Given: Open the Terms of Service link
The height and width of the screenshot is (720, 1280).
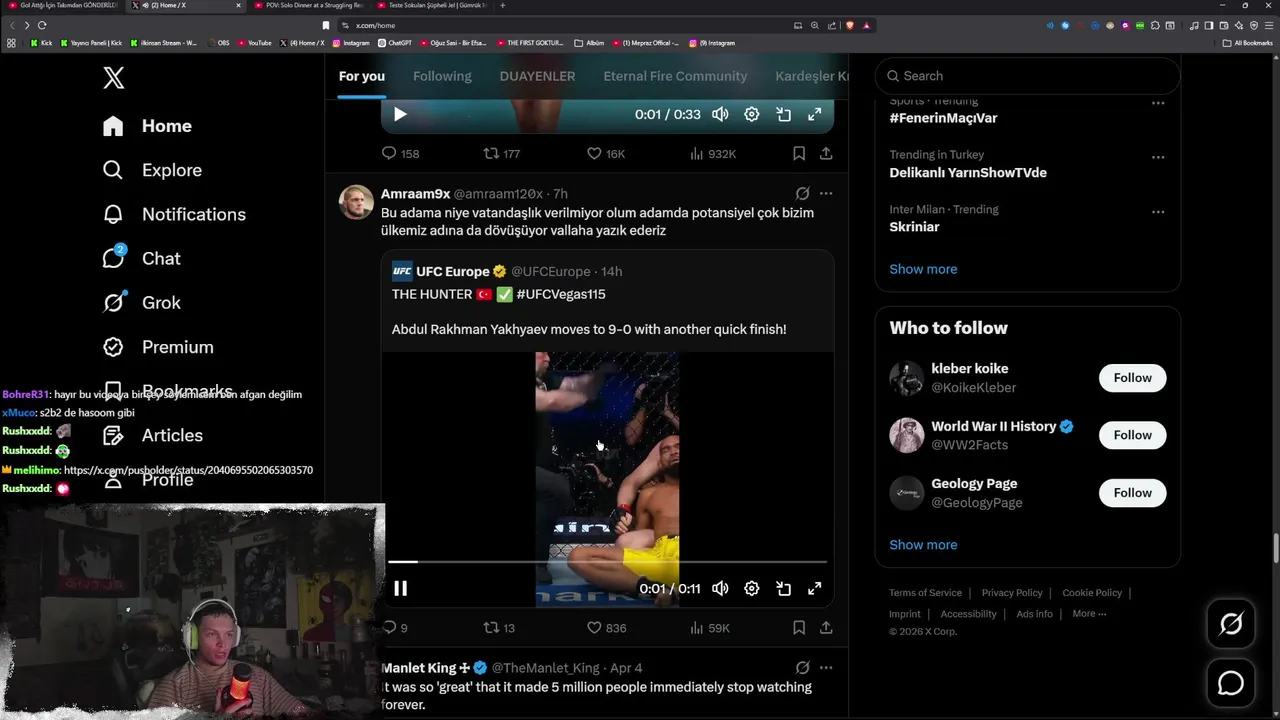Looking at the screenshot, I should tap(925, 593).
